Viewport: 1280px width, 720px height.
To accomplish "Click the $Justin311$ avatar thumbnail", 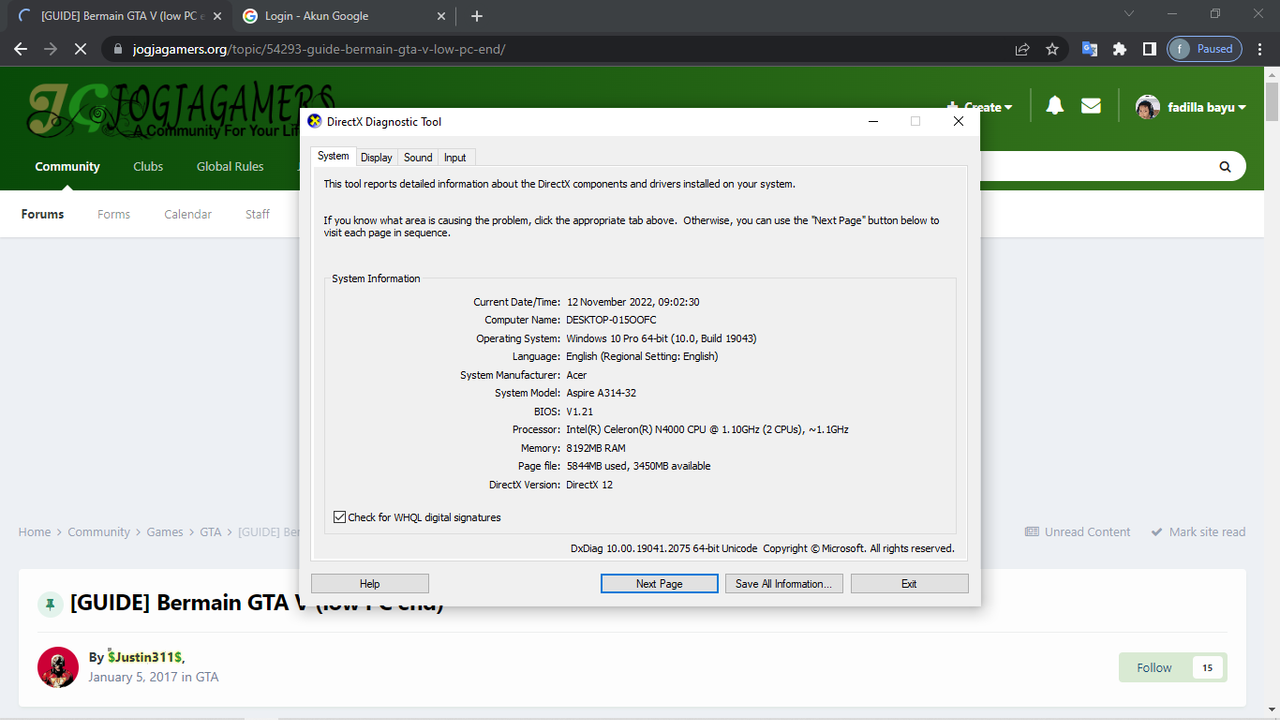I will [x=58, y=667].
